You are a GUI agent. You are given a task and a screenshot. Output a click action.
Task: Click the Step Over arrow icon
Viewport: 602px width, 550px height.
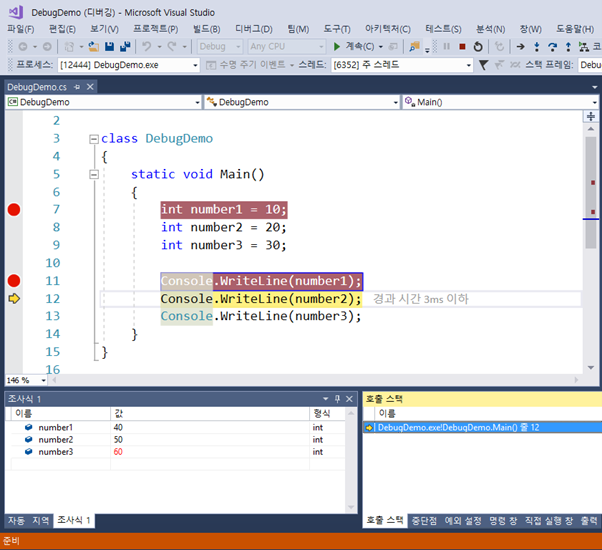tap(553, 46)
